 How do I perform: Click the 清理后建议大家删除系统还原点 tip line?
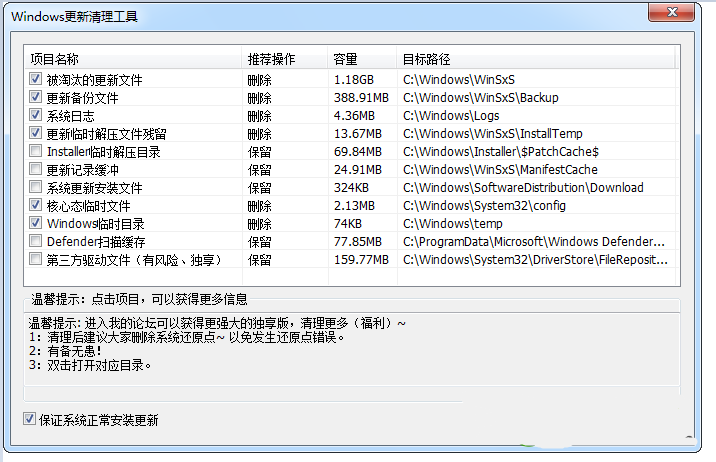(x=187, y=337)
